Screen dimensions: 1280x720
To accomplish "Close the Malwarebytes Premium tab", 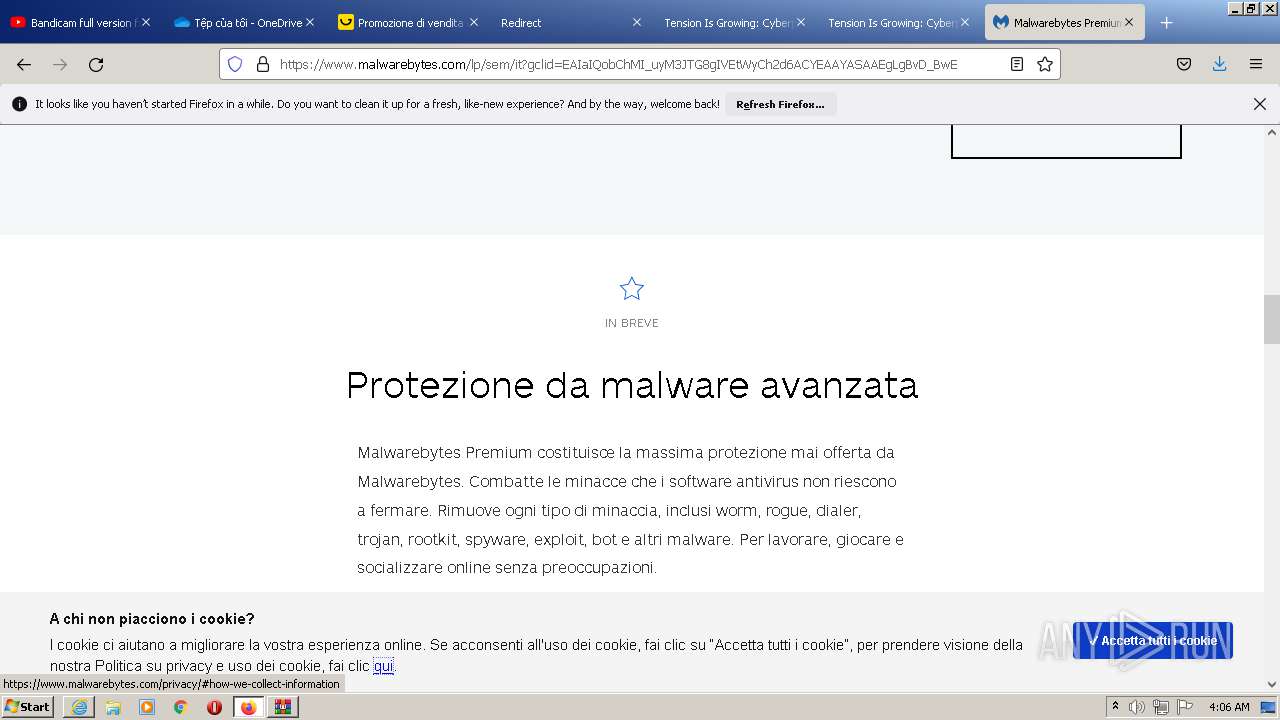I will click(1129, 22).
